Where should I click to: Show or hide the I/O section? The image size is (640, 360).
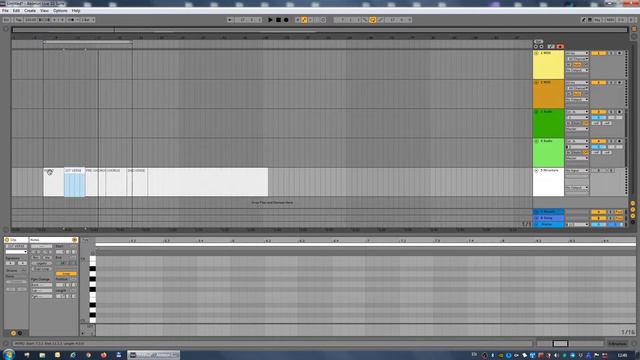click(x=633, y=203)
